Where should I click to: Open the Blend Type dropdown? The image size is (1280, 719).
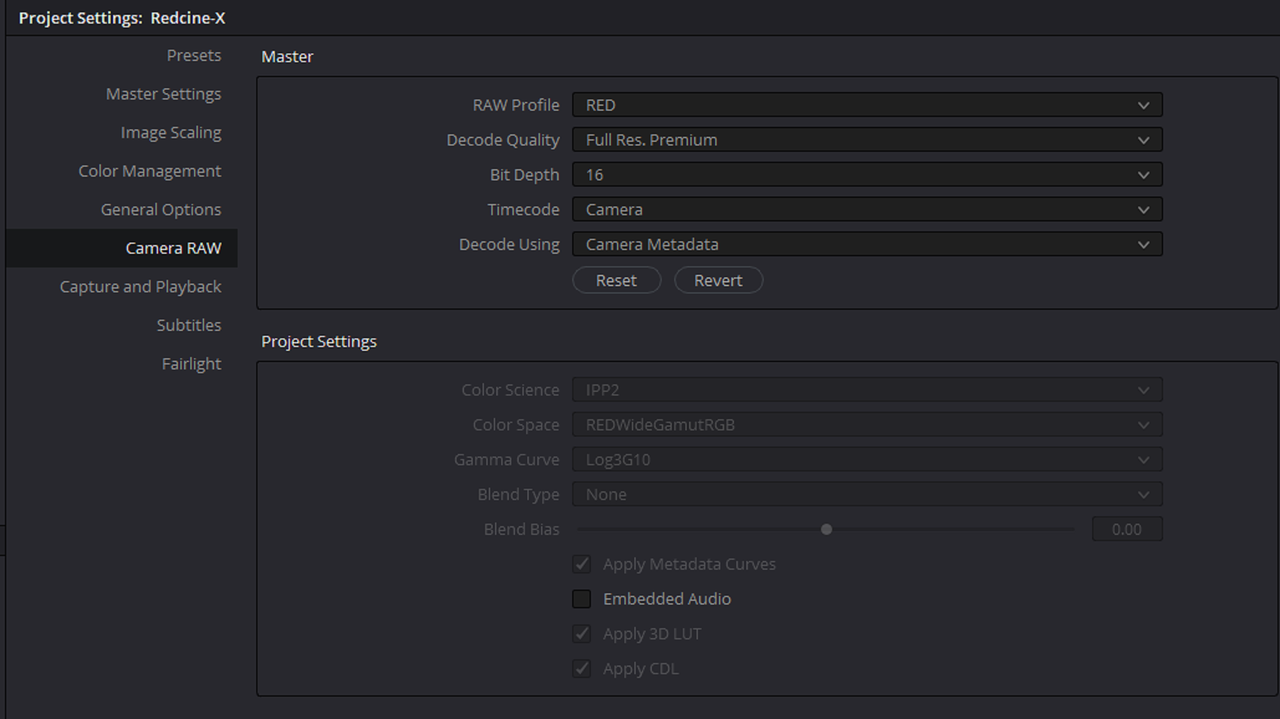867,495
